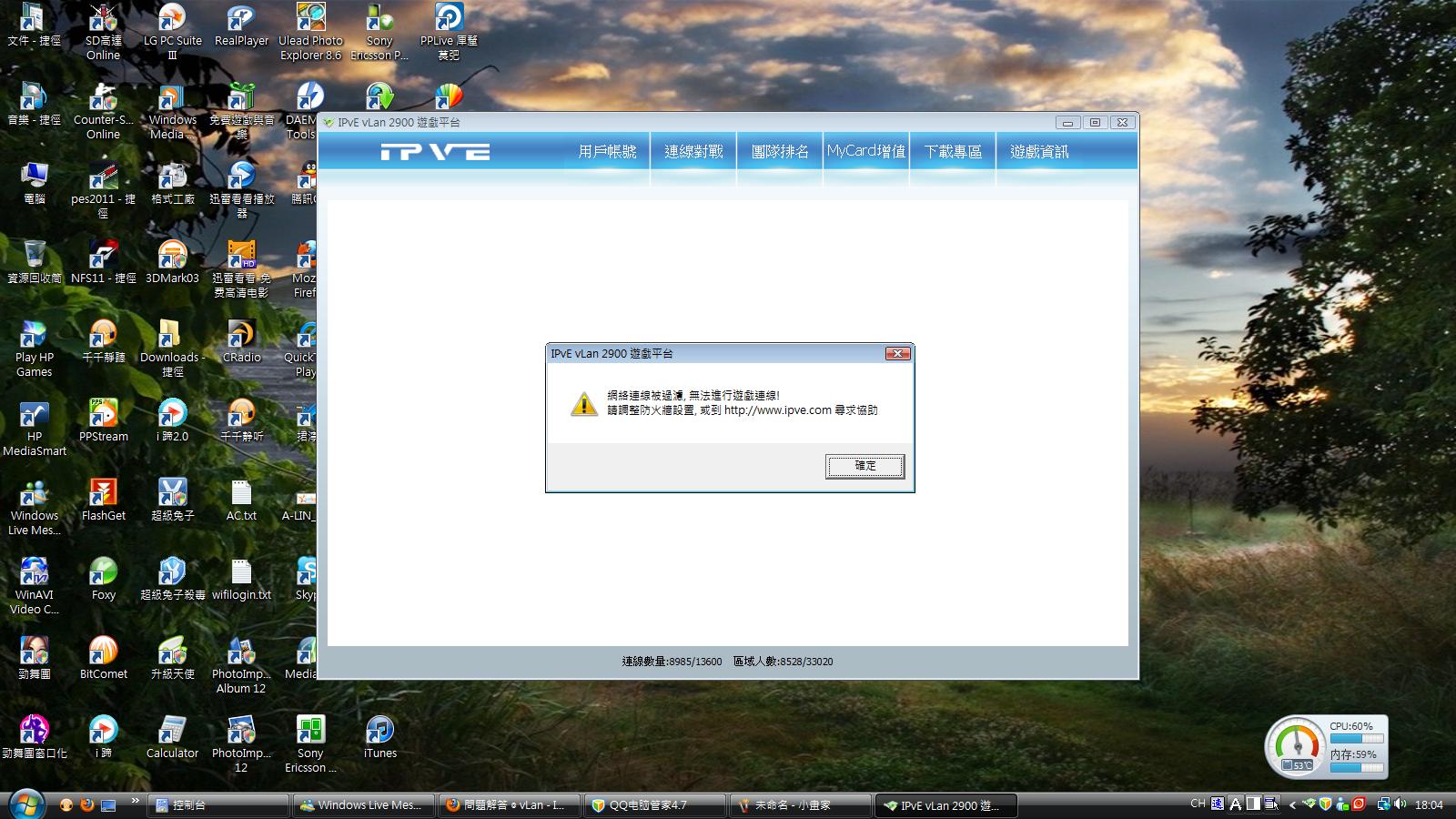Go to the 下載專區 tab
The image size is (1456, 819).
click(953, 152)
